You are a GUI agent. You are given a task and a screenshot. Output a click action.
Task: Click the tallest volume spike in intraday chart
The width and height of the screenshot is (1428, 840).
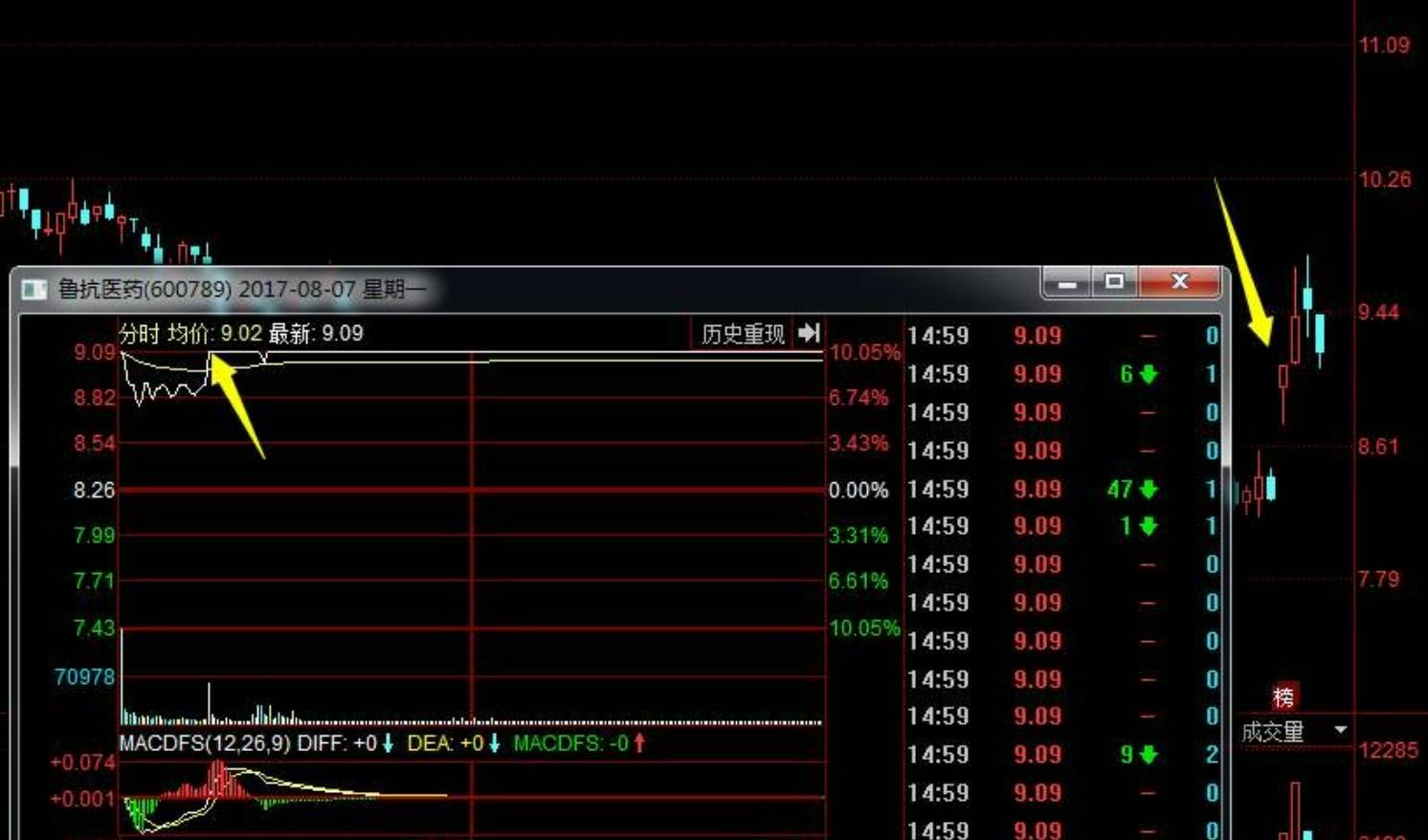click(210, 703)
